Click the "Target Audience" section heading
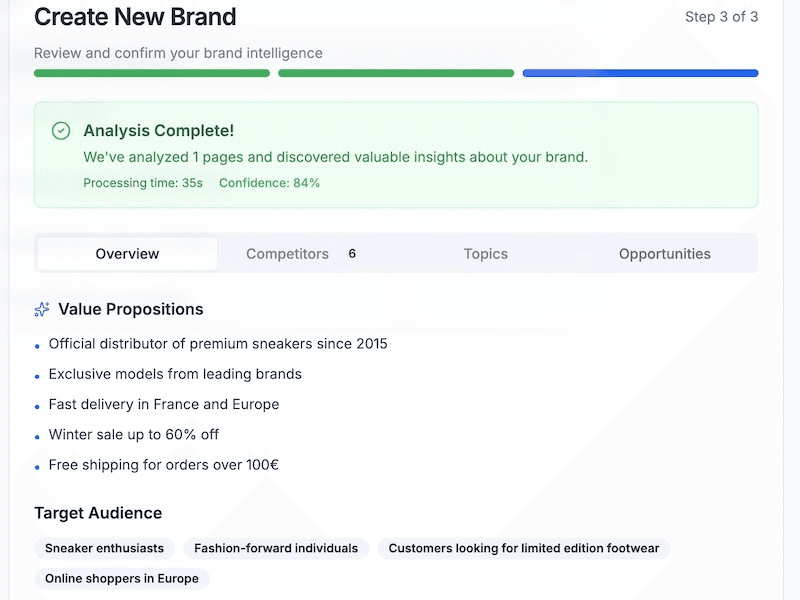 (x=99, y=513)
